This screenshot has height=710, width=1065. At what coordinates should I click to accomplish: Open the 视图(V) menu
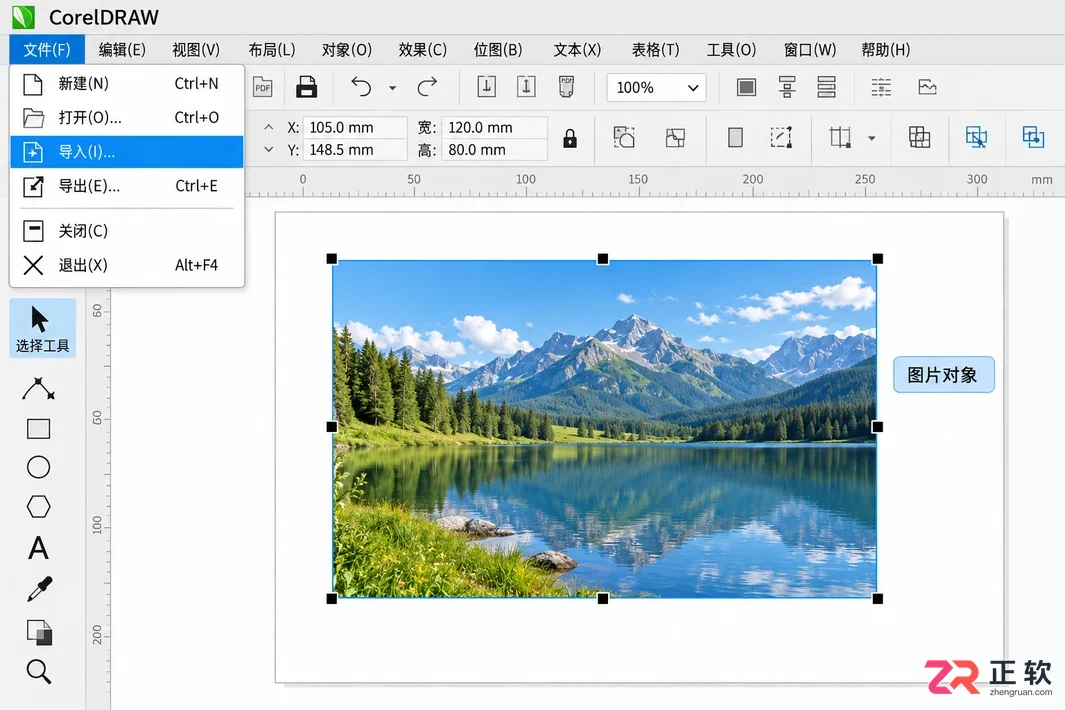point(196,50)
